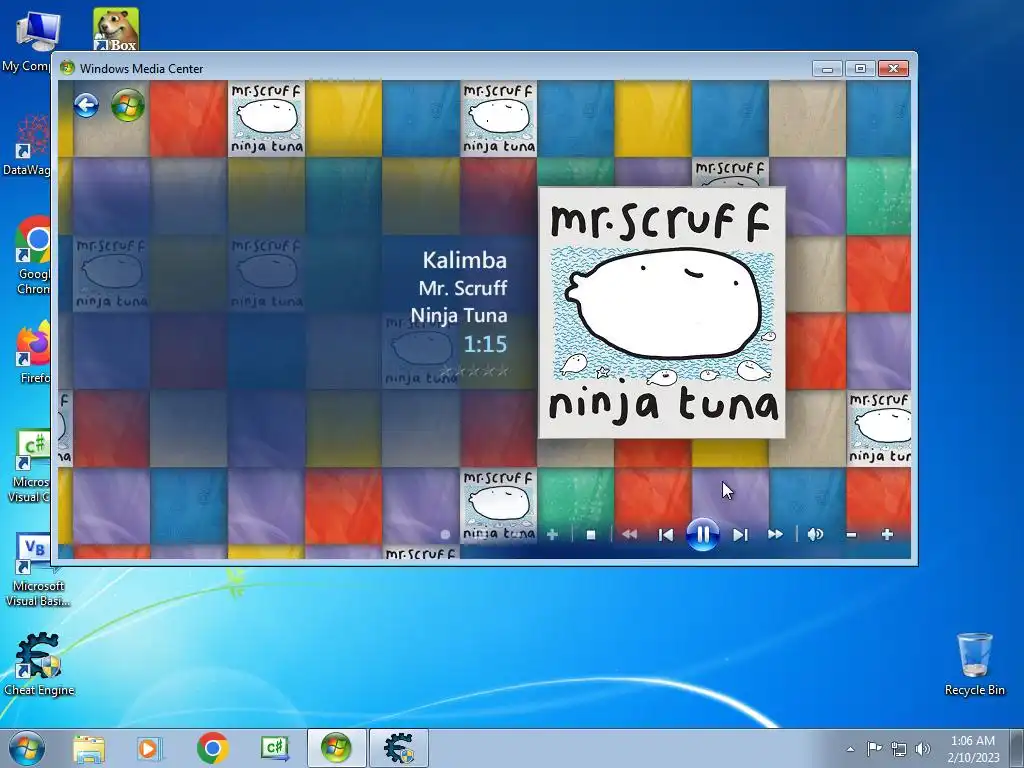
Task: Set the star rating under the time
Action: (x=475, y=372)
